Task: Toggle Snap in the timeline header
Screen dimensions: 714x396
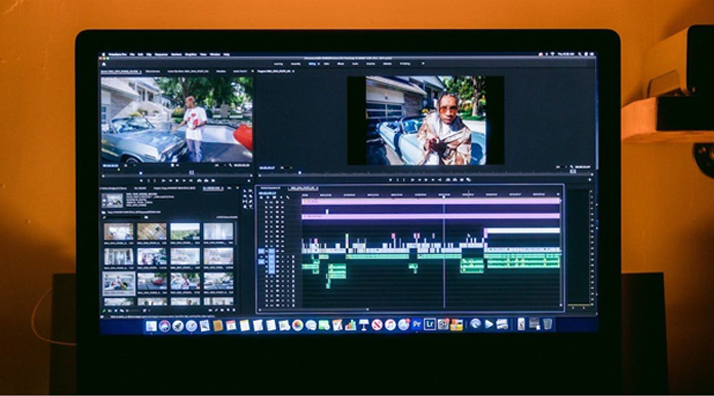Action: (268, 198)
